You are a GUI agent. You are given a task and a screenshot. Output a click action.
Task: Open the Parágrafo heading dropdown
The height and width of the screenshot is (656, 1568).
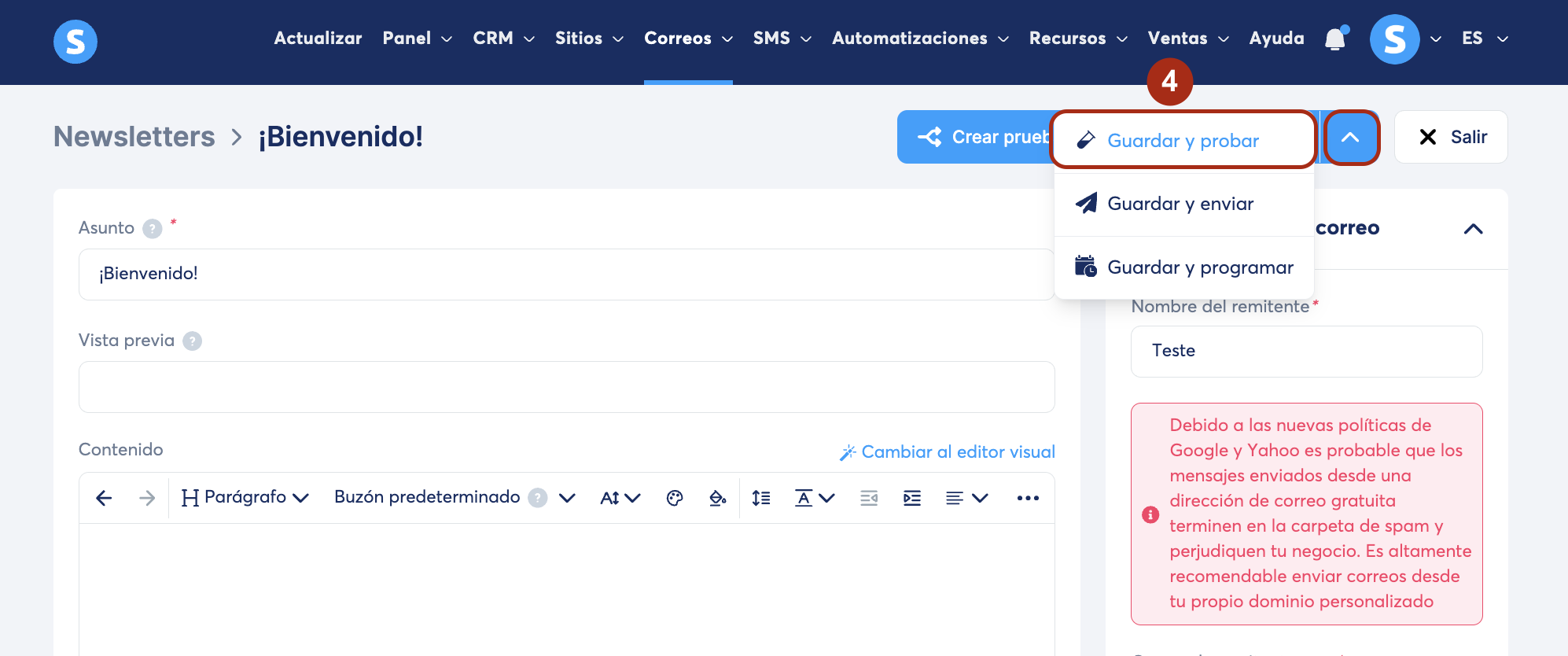pos(245,498)
